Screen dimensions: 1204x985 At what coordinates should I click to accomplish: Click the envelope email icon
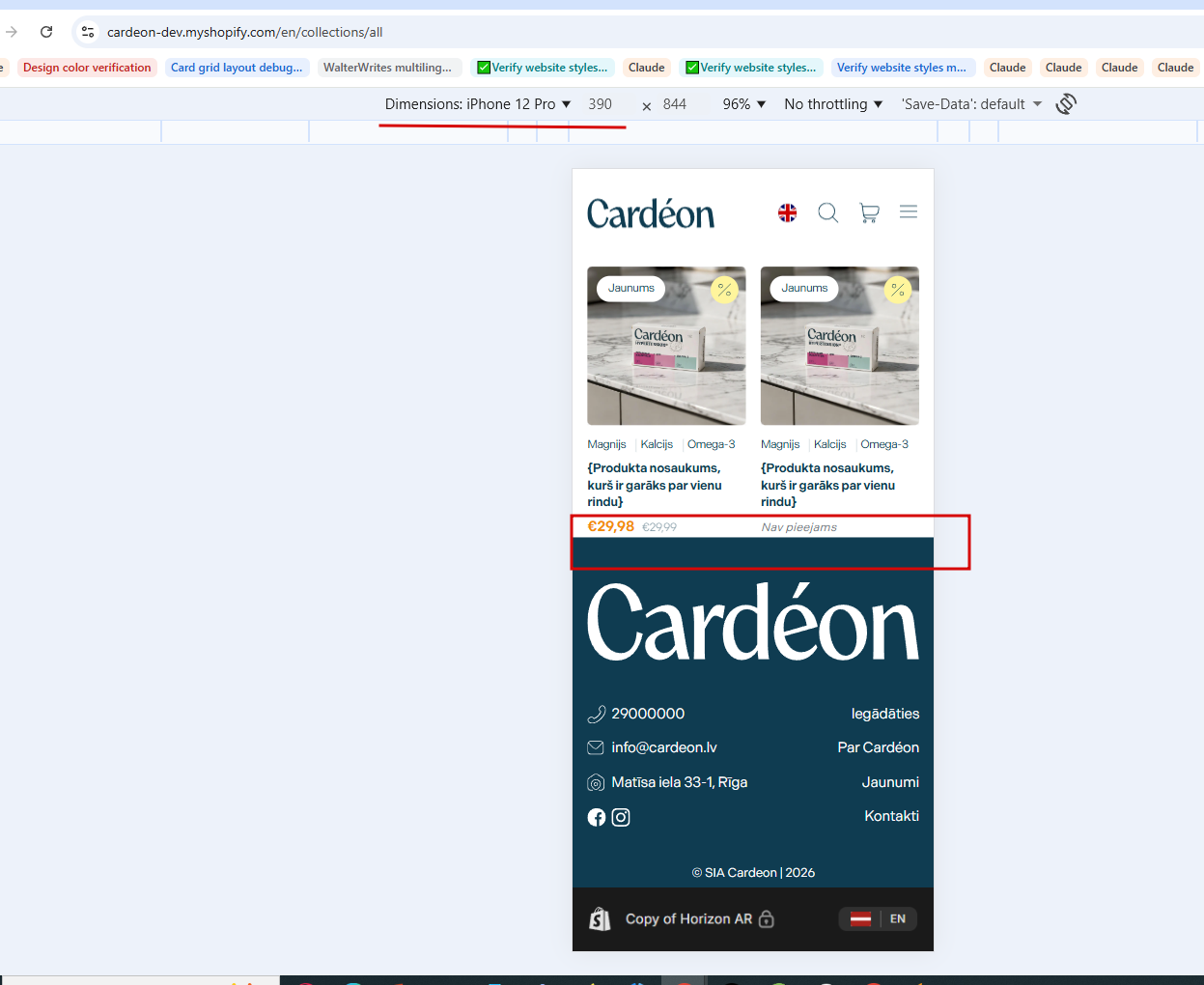596,747
